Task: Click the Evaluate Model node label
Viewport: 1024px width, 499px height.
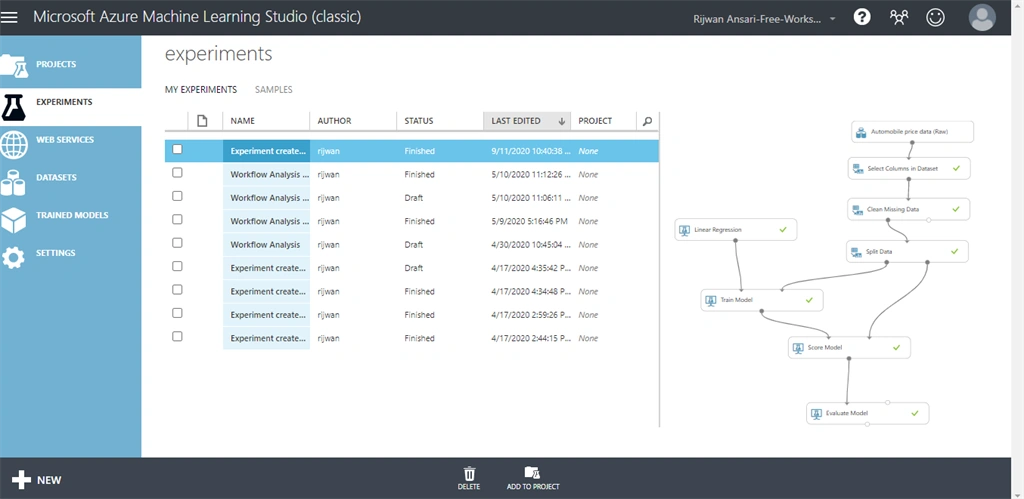Action: (x=846, y=413)
